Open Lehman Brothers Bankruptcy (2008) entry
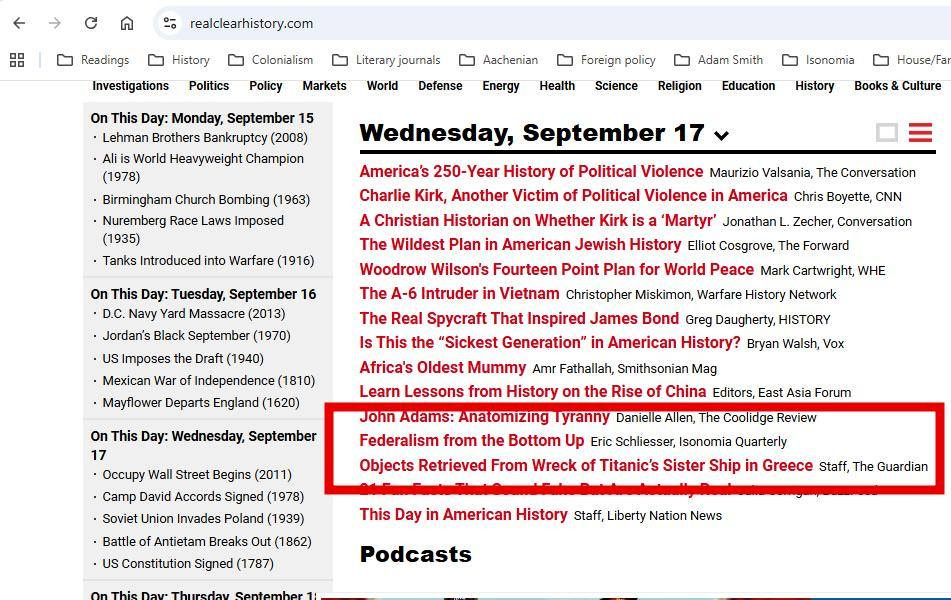 coord(205,138)
